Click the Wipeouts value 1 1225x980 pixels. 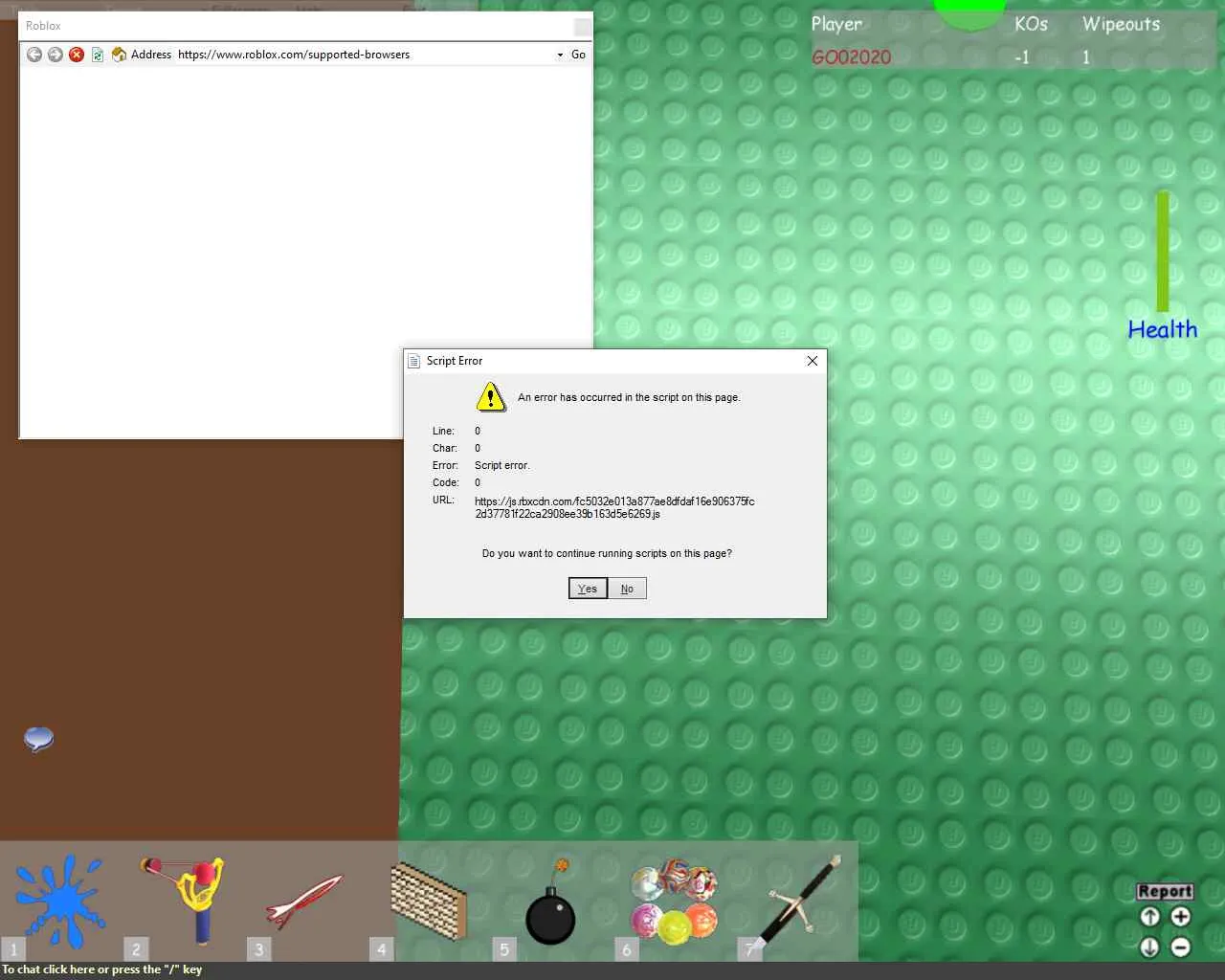click(x=1086, y=57)
